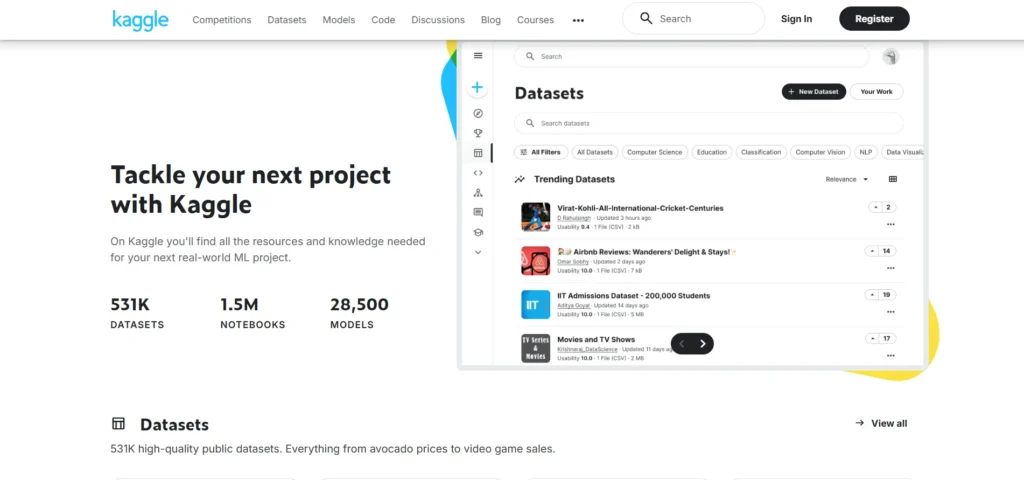Advance the carousel with the next arrow

point(703,344)
